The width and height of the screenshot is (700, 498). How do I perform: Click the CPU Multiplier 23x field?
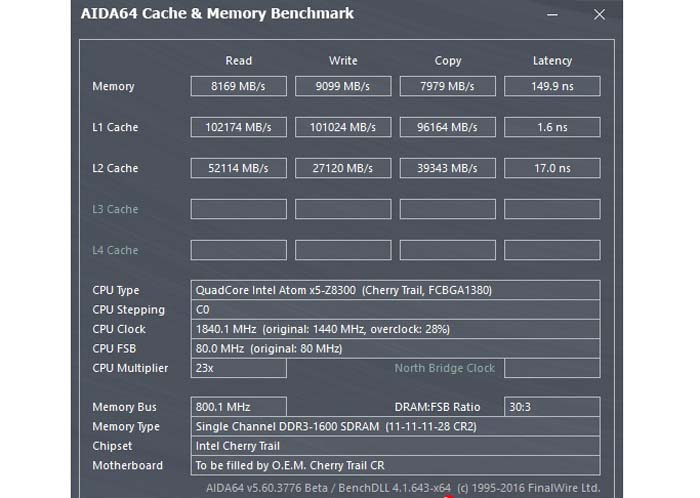[x=238, y=368]
